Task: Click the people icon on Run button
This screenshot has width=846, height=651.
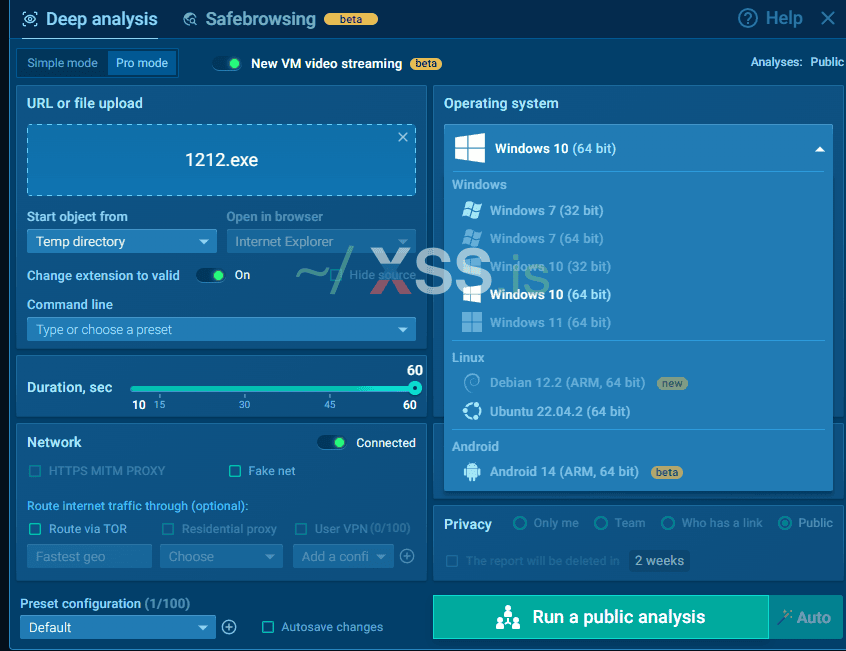Action: coord(508,617)
